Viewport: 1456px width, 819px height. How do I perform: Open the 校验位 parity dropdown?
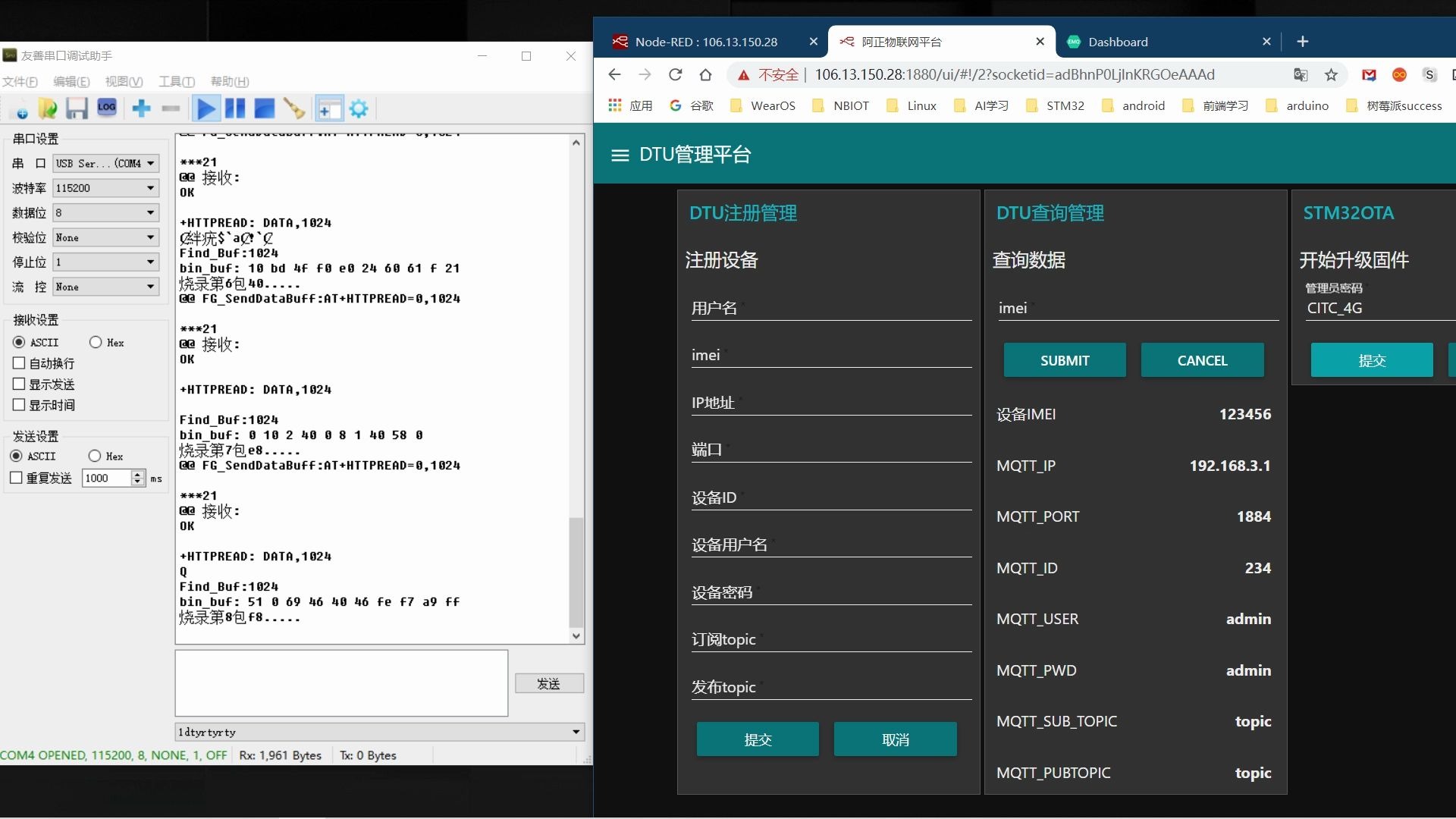click(x=149, y=237)
